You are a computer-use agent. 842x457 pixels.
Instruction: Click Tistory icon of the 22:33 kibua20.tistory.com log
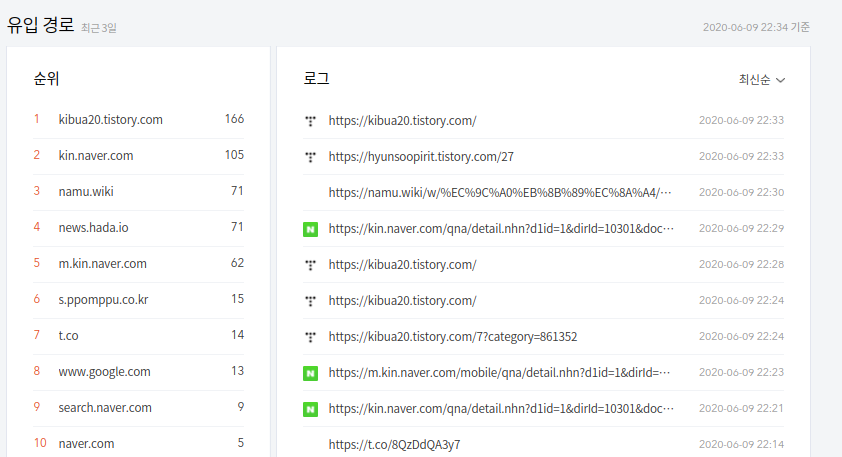310,121
